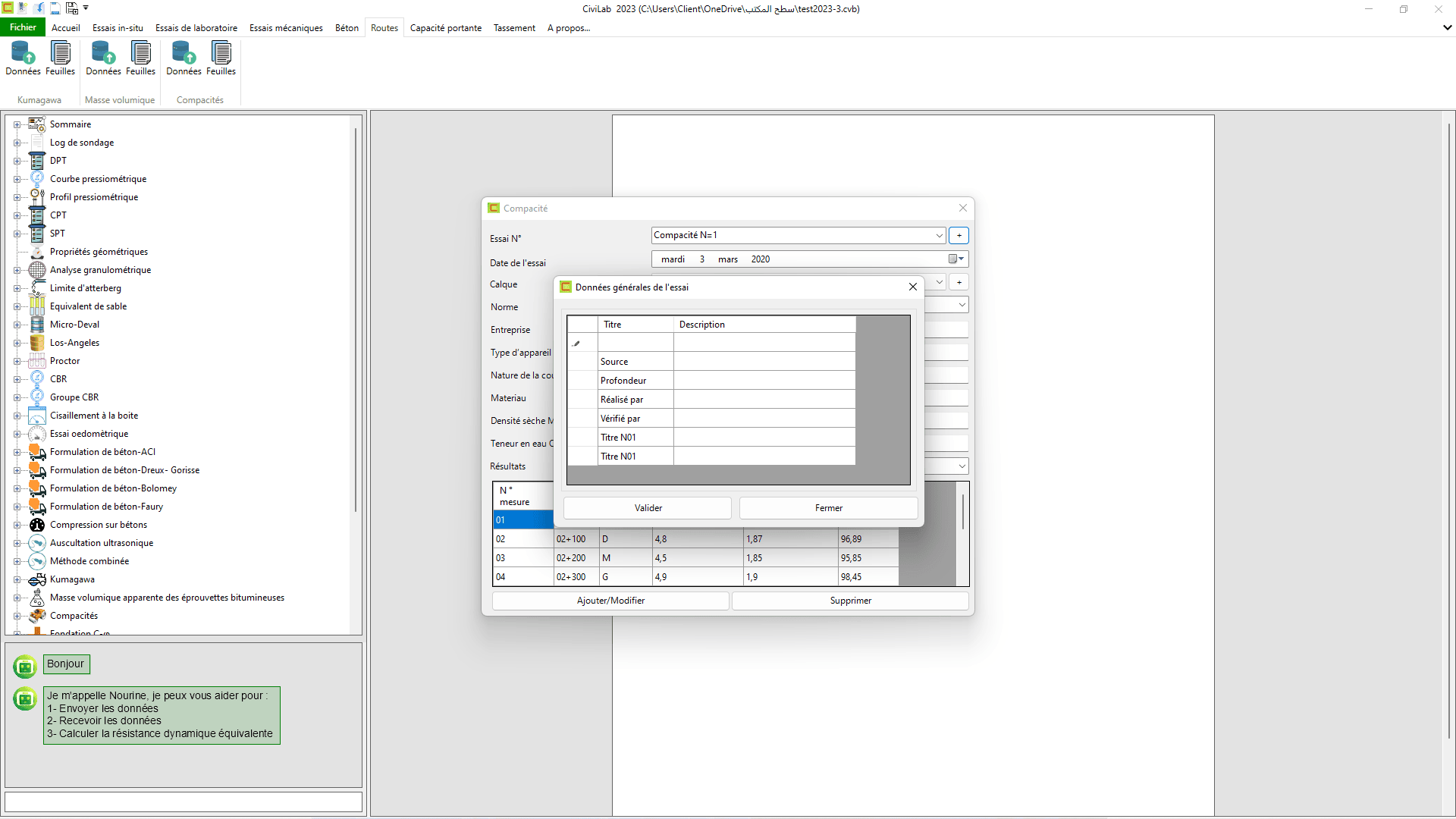Screen dimensions: 1456x819
Task: Select Compacités icon in tree
Action: [x=37, y=616]
